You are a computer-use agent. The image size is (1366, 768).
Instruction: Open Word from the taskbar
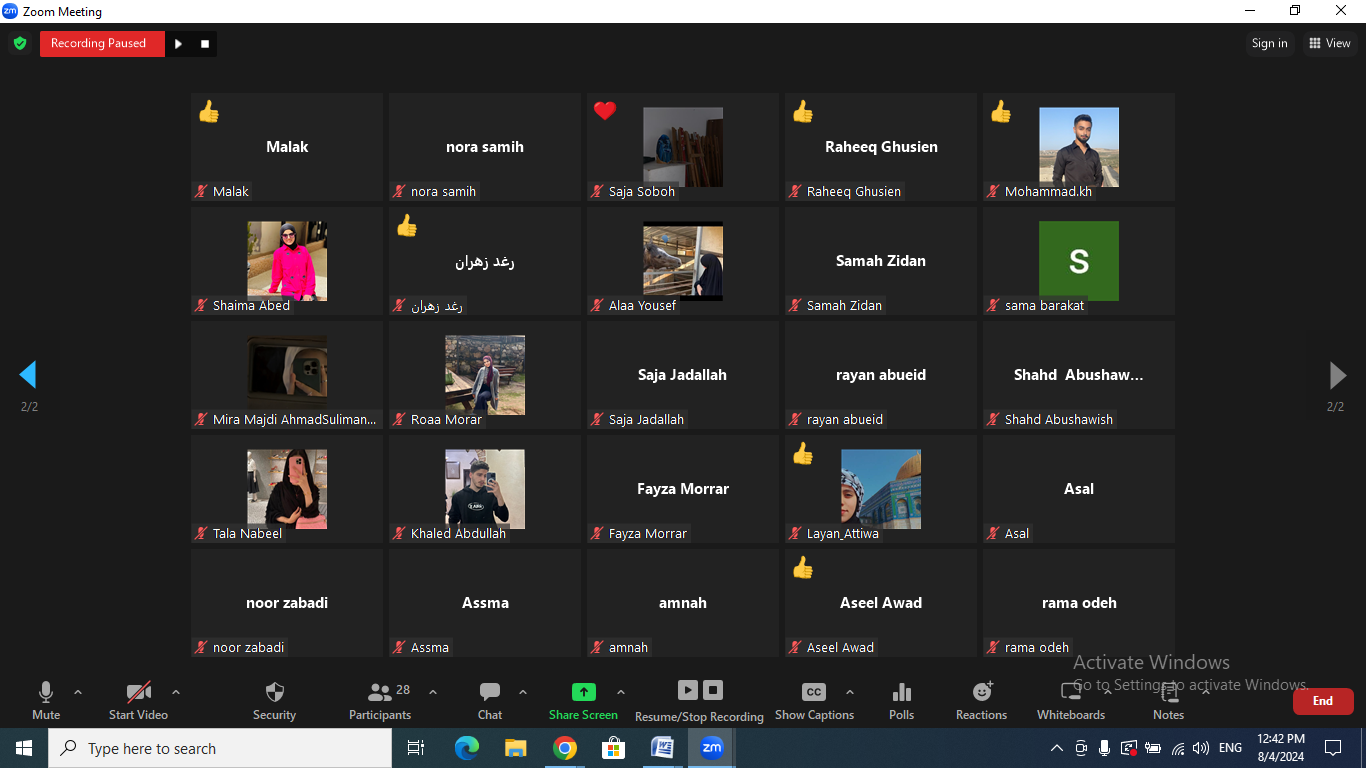[662, 748]
